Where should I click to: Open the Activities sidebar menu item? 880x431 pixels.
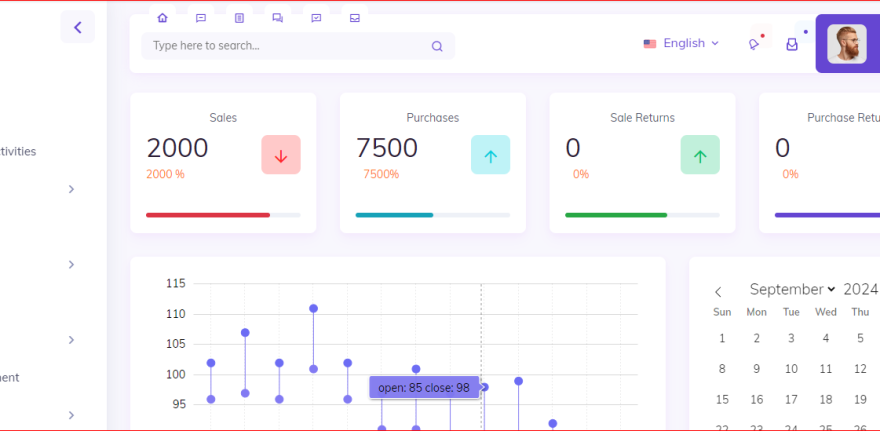pyautogui.click(x=18, y=152)
